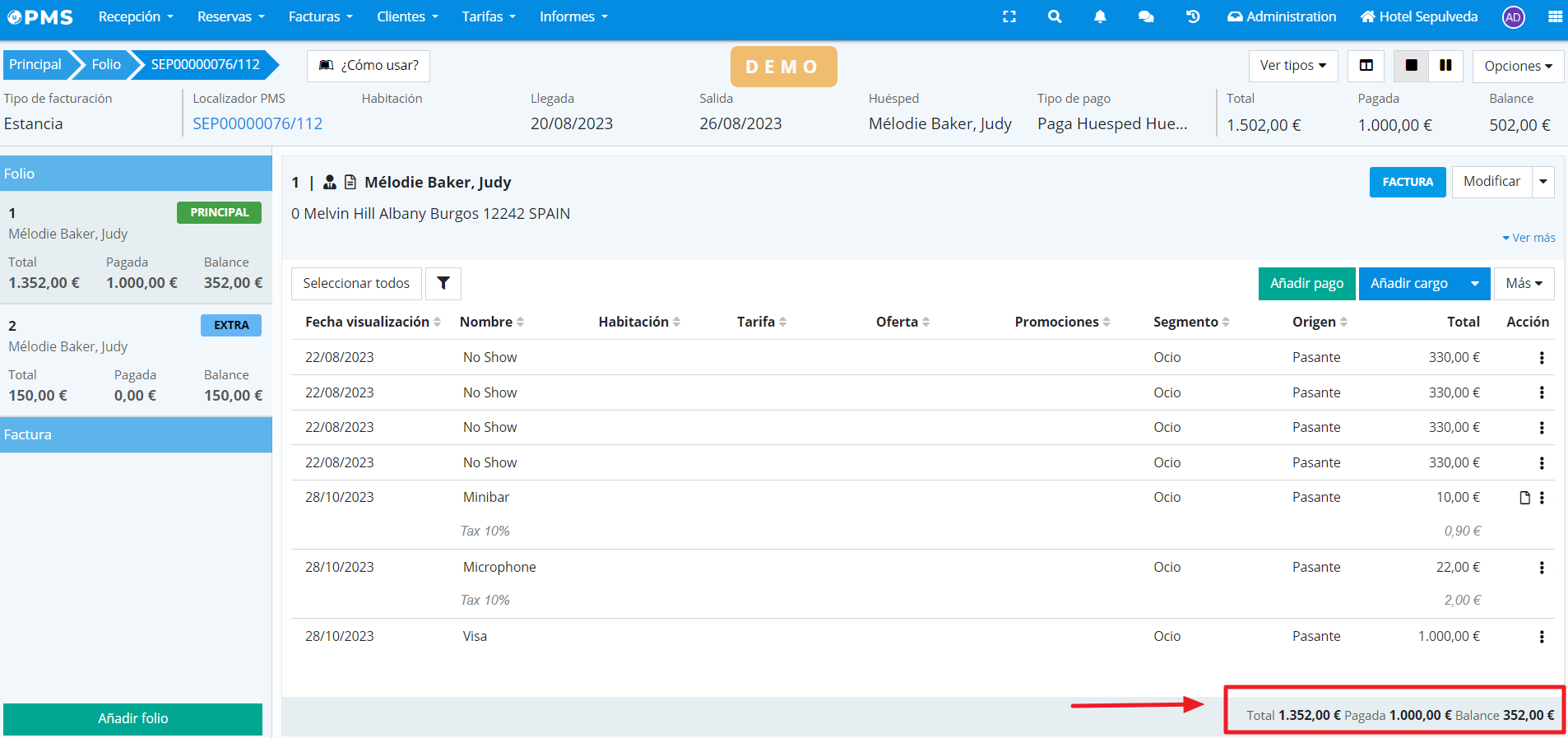This screenshot has height=738, width=1568.
Task: Expand the arrow beside Añadir cargo
Action: (x=1475, y=284)
